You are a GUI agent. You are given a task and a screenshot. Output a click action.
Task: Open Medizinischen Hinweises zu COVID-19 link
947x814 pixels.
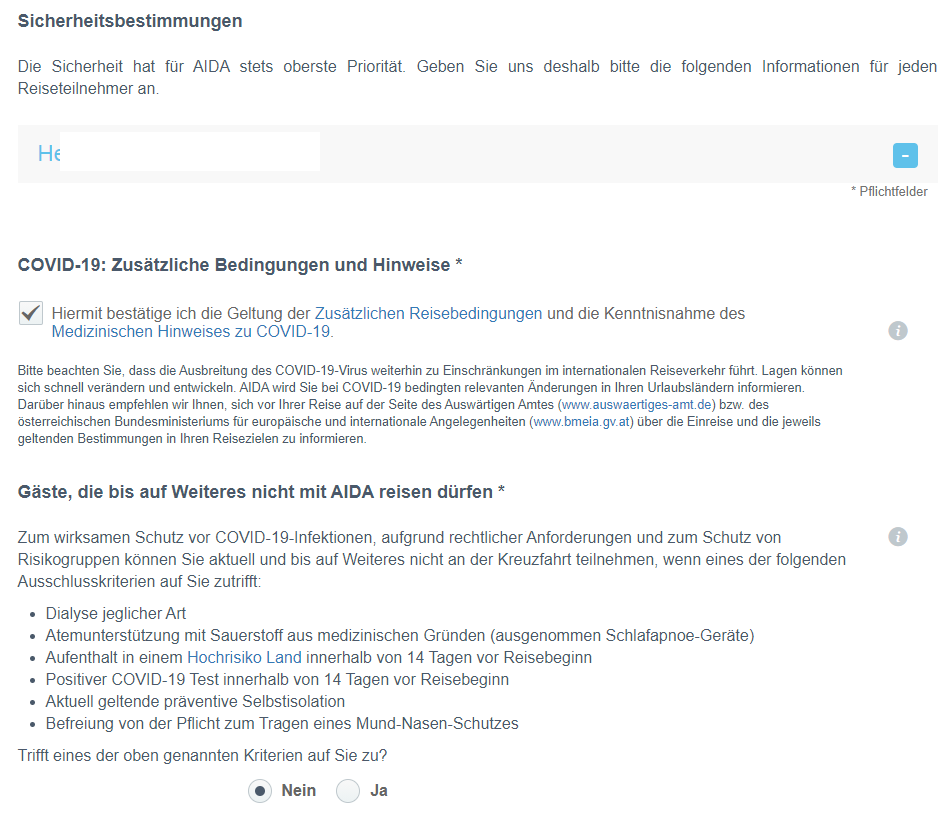191,331
